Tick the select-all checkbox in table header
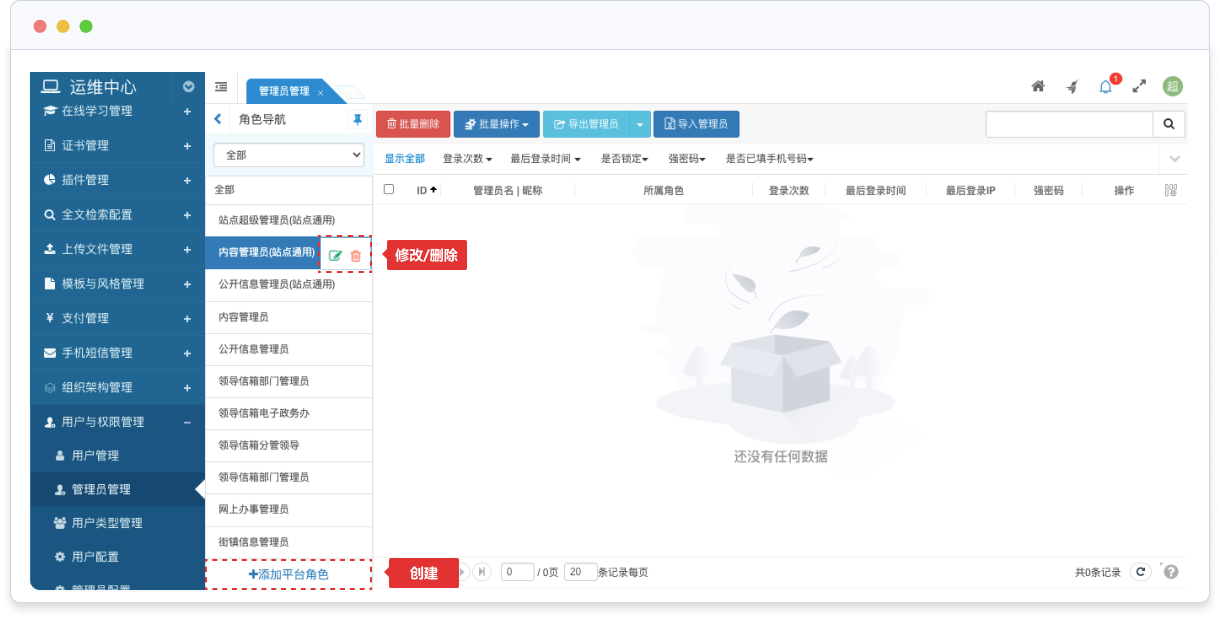Screen dimensions: 1220x619 (389, 189)
